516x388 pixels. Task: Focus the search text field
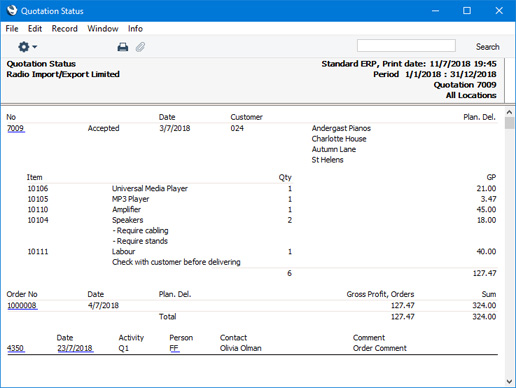(406, 46)
